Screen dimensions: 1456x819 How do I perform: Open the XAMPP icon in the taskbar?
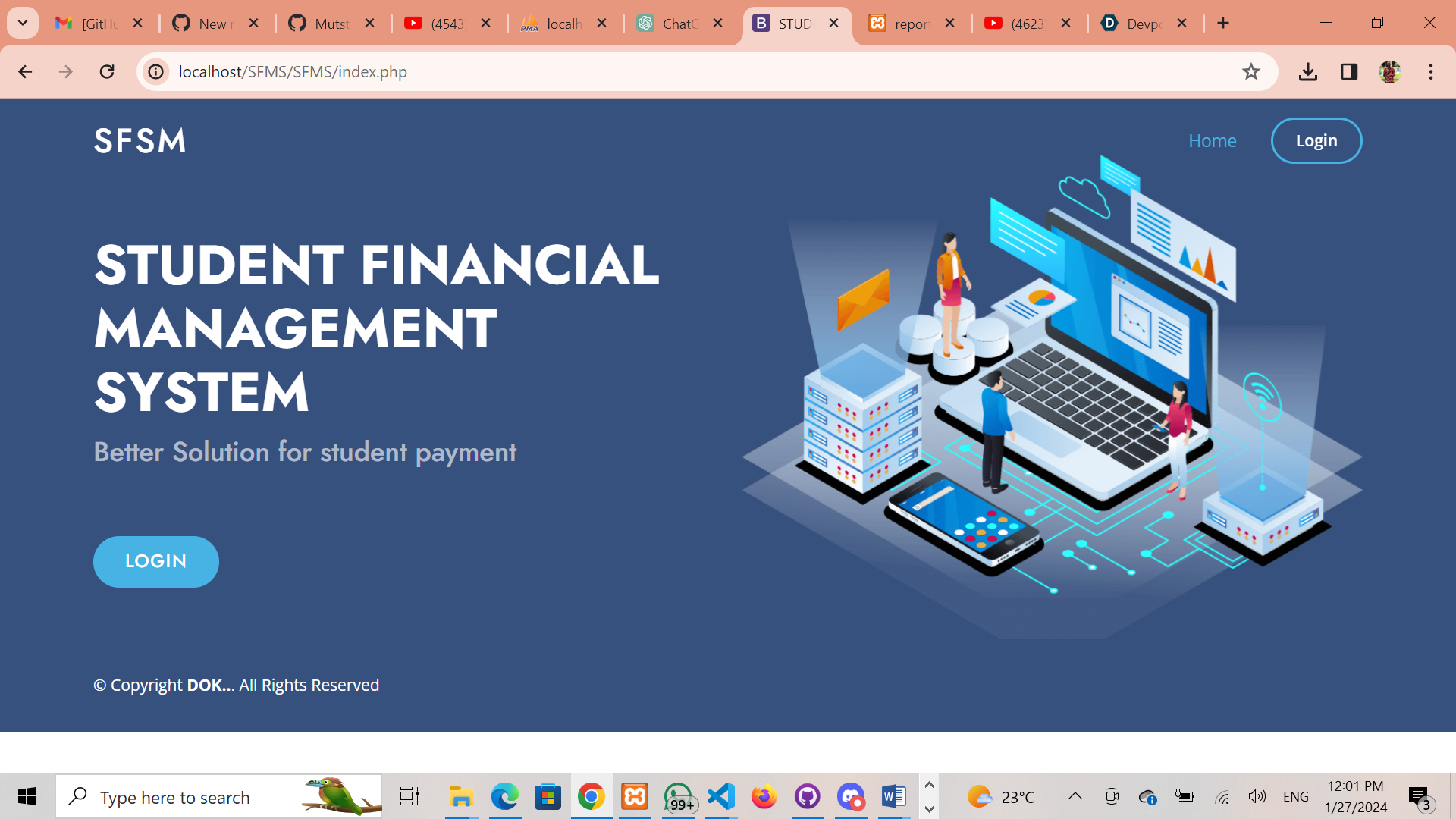(x=634, y=796)
